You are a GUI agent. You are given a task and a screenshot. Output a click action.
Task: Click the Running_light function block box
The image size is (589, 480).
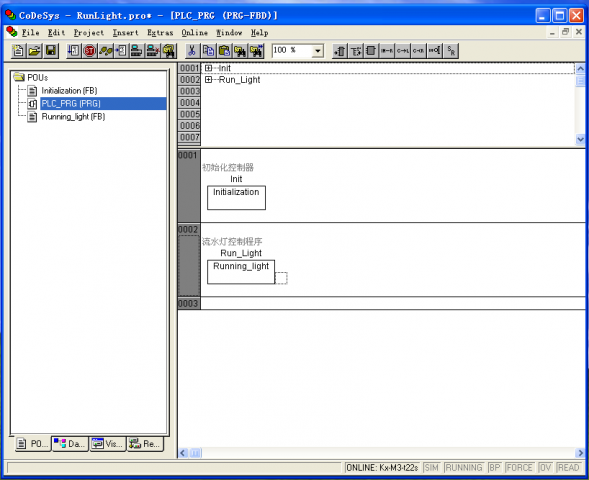tap(241, 272)
